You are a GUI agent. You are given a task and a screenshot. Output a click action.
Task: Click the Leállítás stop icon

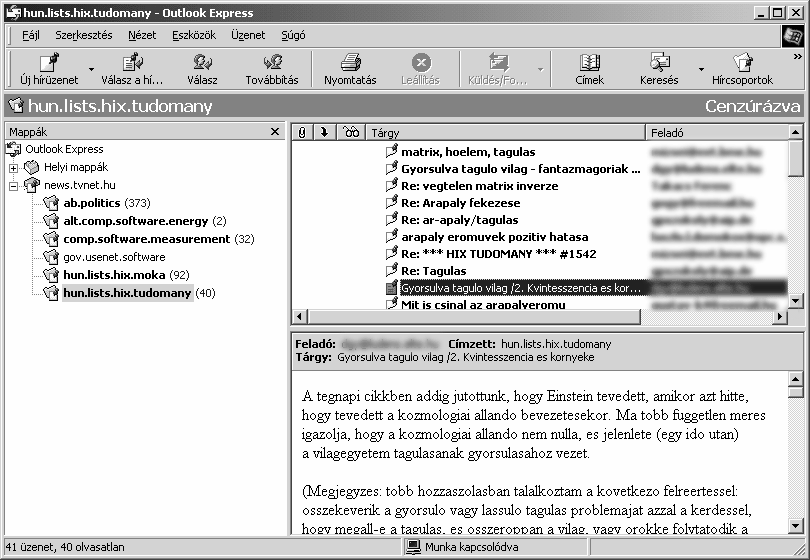coord(420,63)
